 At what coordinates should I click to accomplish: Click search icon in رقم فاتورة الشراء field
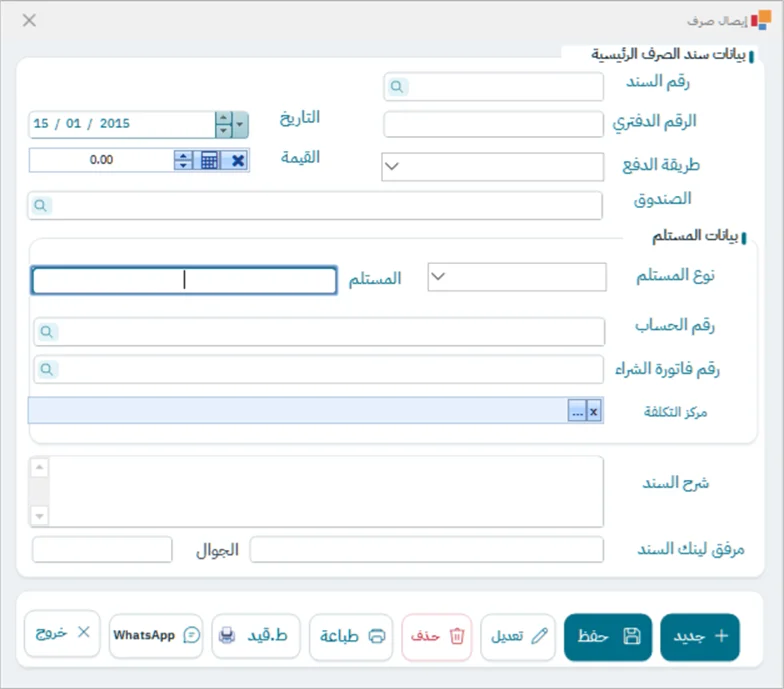tap(46, 370)
